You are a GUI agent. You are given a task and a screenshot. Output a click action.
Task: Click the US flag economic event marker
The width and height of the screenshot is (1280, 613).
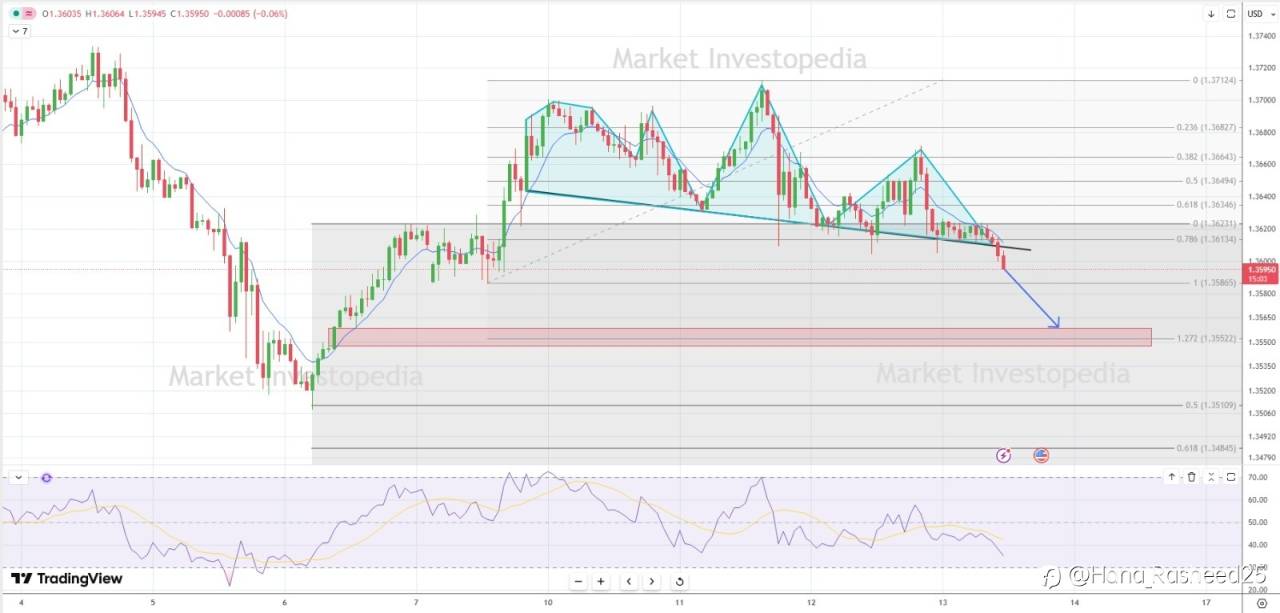pos(1041,455)
